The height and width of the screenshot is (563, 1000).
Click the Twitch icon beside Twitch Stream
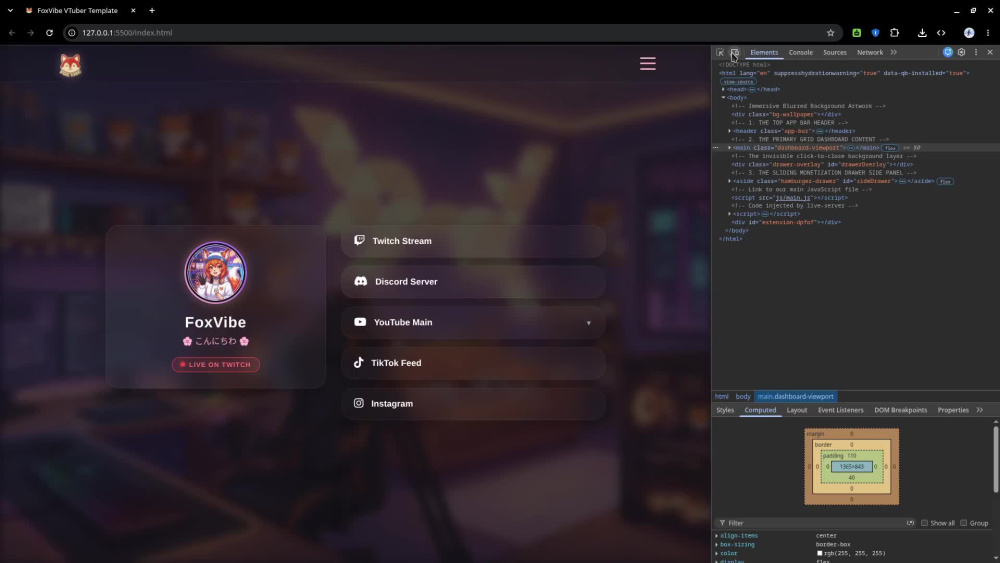tap(359, 240)
